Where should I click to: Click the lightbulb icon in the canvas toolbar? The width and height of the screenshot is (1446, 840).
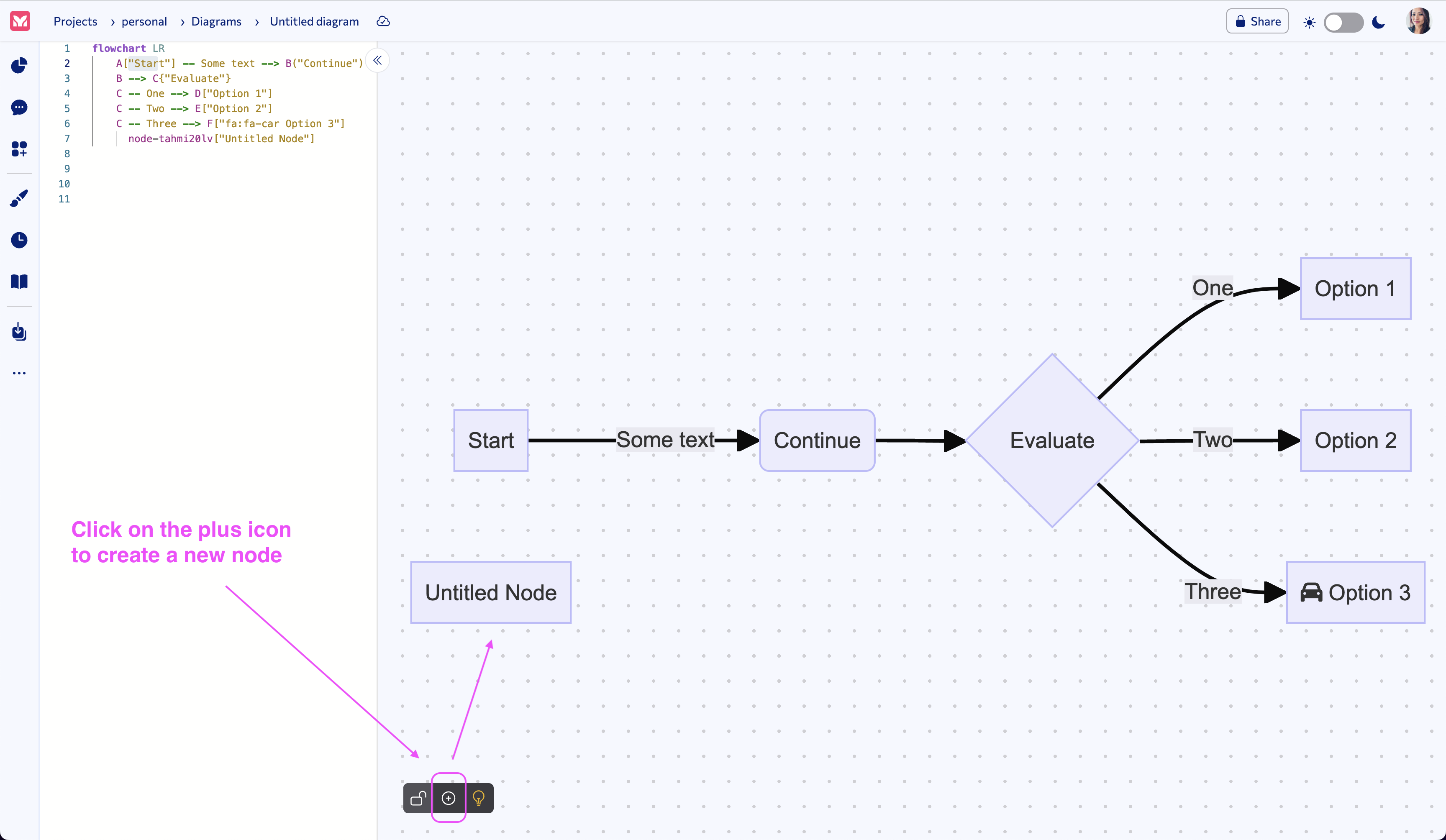click(x=479, y=798)
